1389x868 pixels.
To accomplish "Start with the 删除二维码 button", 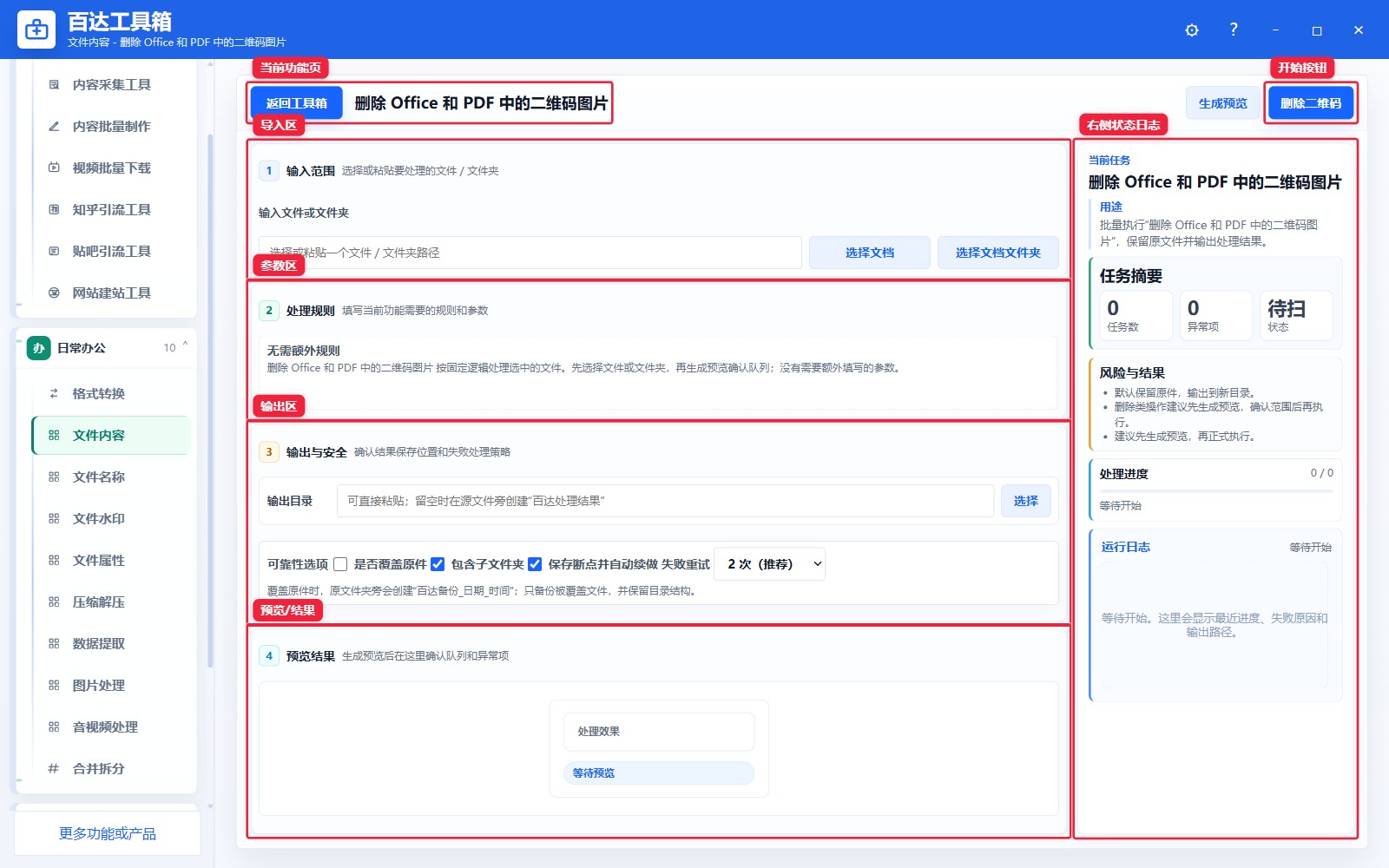I will (x=1311, y=103).
